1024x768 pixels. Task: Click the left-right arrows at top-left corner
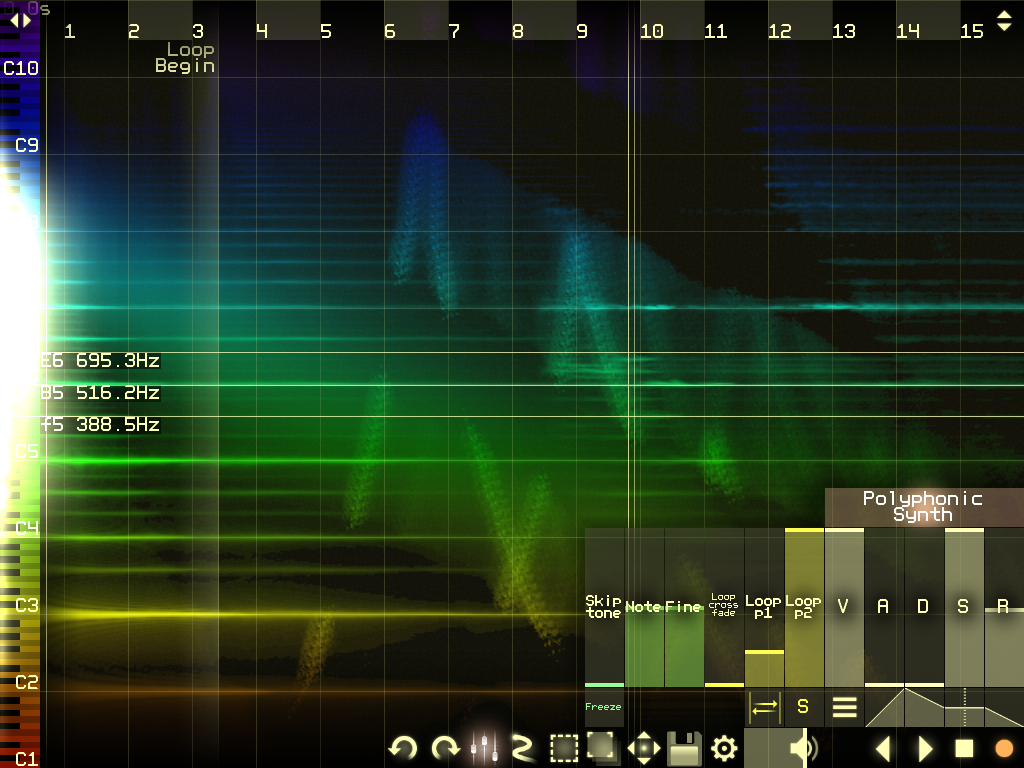pos(20,20)
